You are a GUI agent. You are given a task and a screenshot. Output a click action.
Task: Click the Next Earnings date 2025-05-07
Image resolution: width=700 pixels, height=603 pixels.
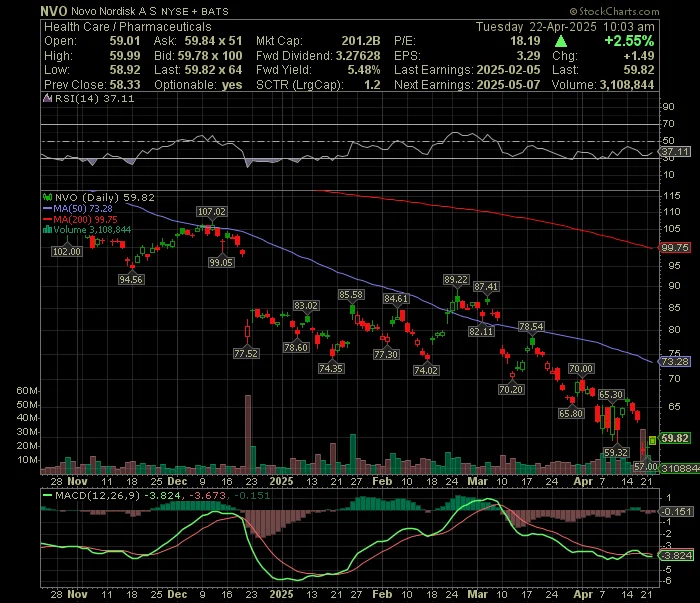(x=508, y=85)
